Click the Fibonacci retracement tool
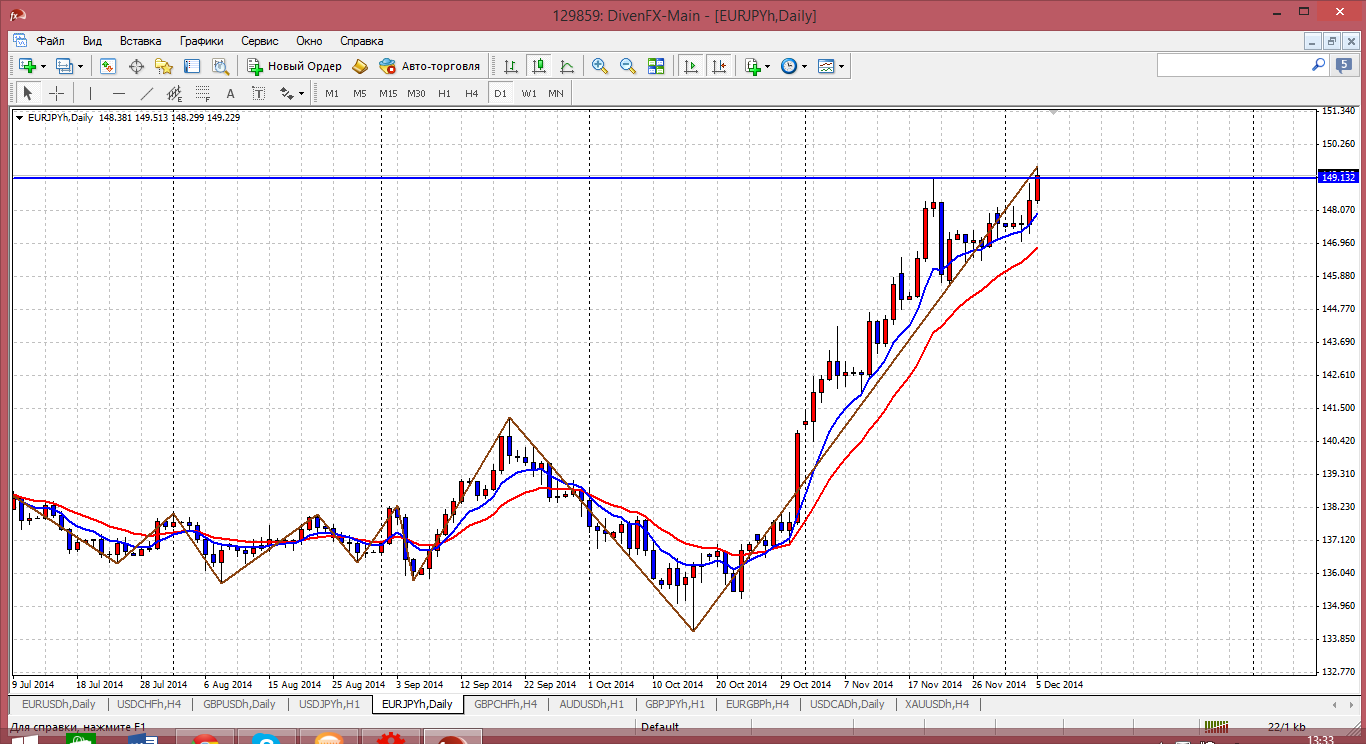The width and height of the screenshot is (1369, 744). pyautogui.click(x=203, y=93)
